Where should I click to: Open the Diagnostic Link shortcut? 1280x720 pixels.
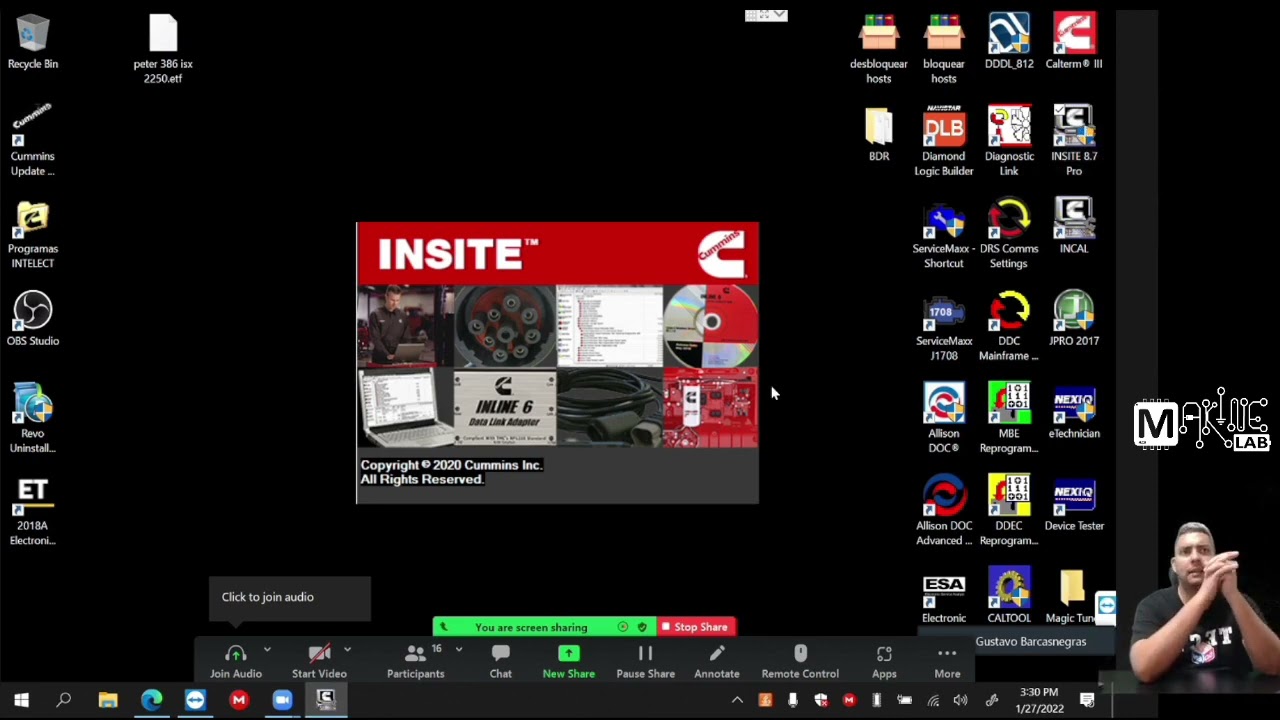[1009, 141]
